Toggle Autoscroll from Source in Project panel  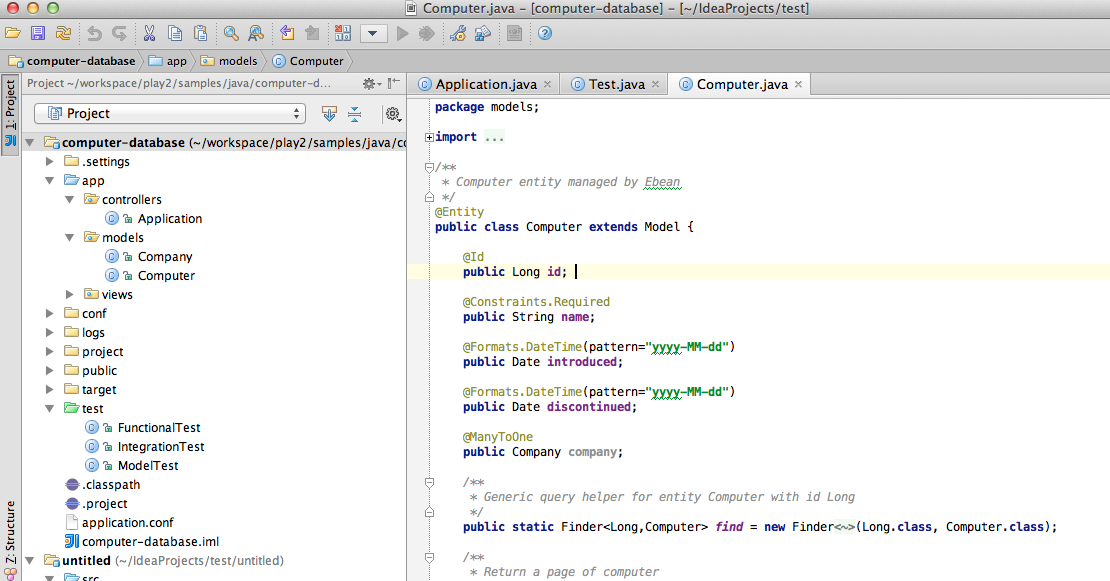[329, 113]
